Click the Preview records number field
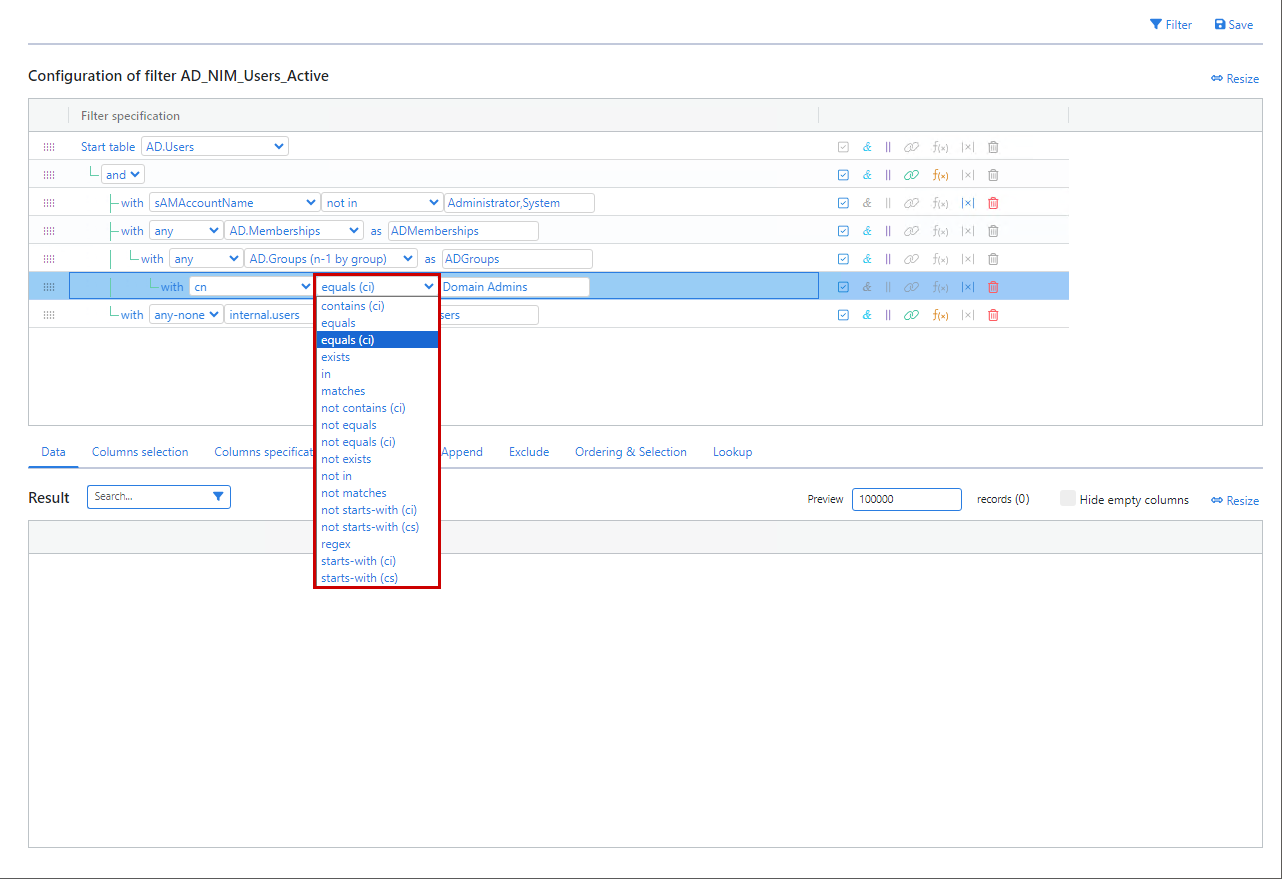The width and height of the screenshot is (1282, 879). tap(906, 499)
